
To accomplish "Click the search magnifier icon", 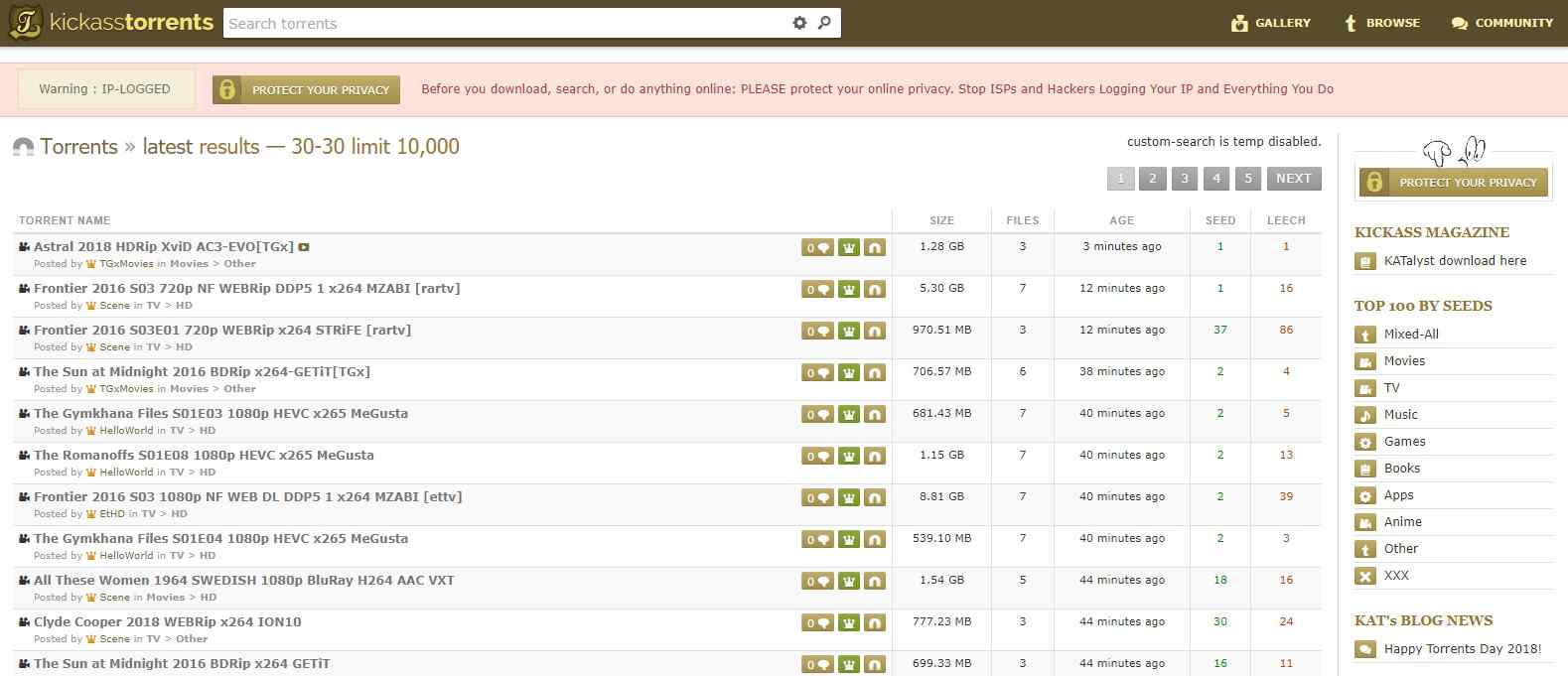I will pyautogui.click(x=824, y=23).
